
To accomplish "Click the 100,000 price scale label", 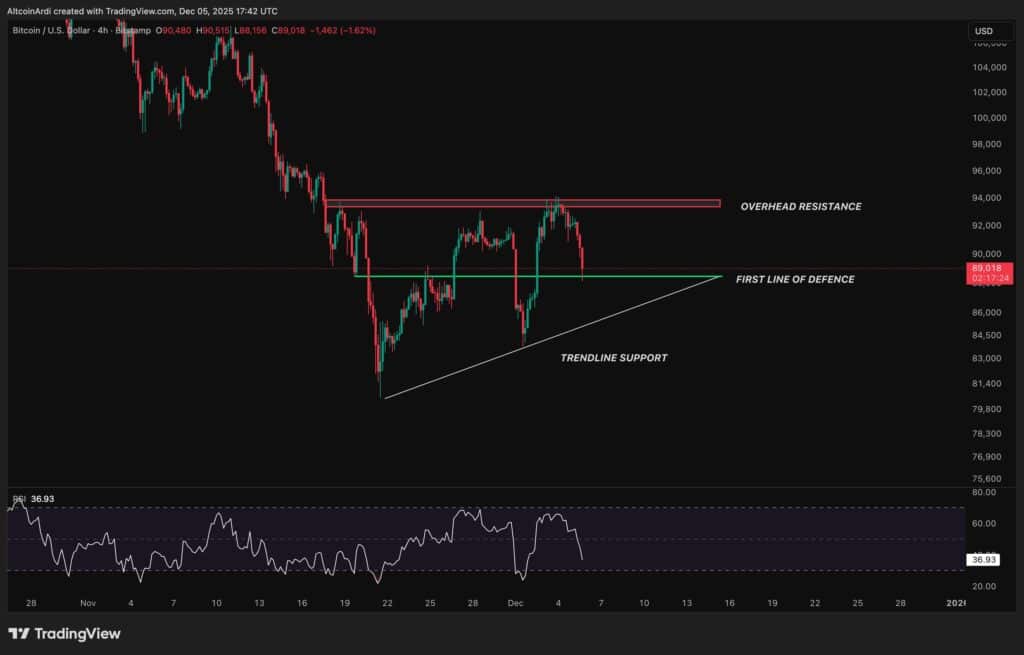I will 989,118.
